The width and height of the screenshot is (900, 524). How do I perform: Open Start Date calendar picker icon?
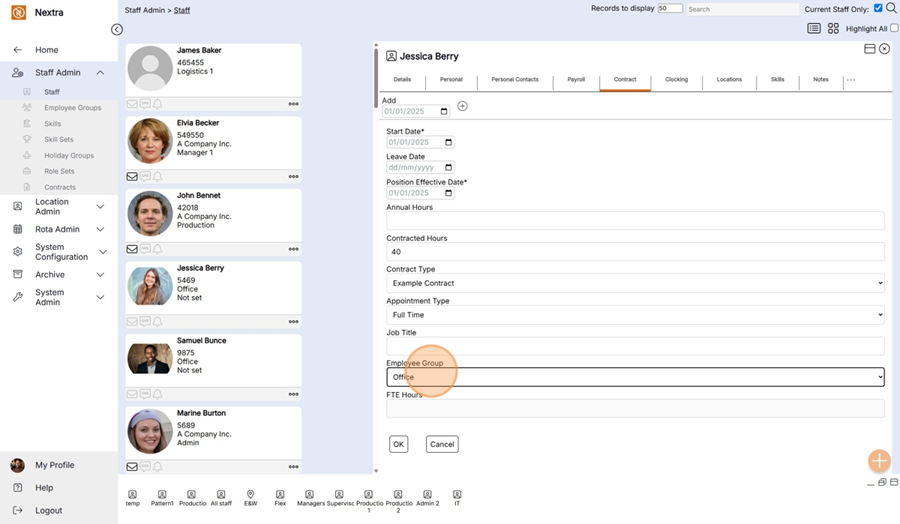tap(448, 142)
